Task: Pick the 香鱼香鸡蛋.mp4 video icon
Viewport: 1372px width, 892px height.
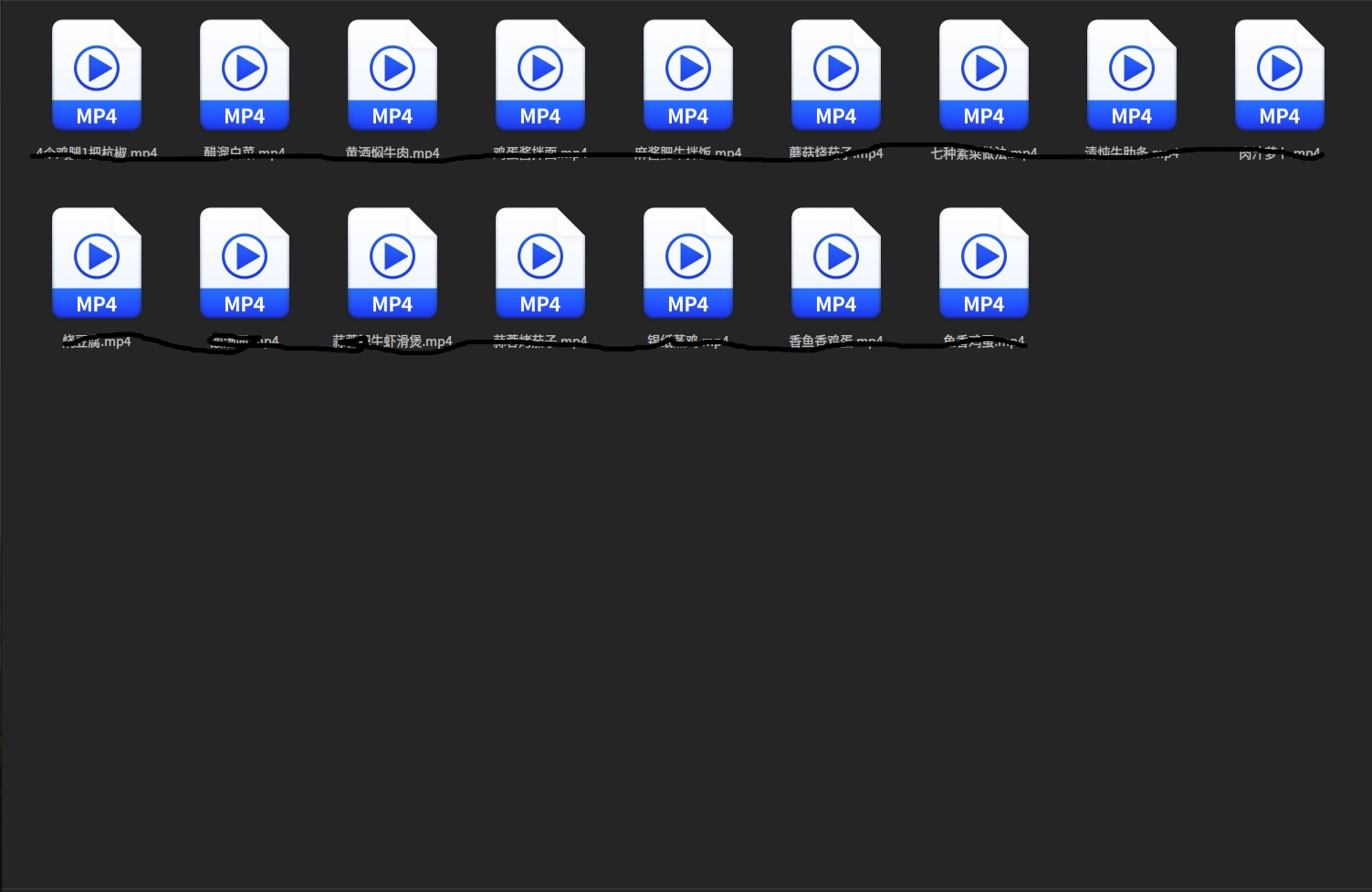Action: point(836,263)
